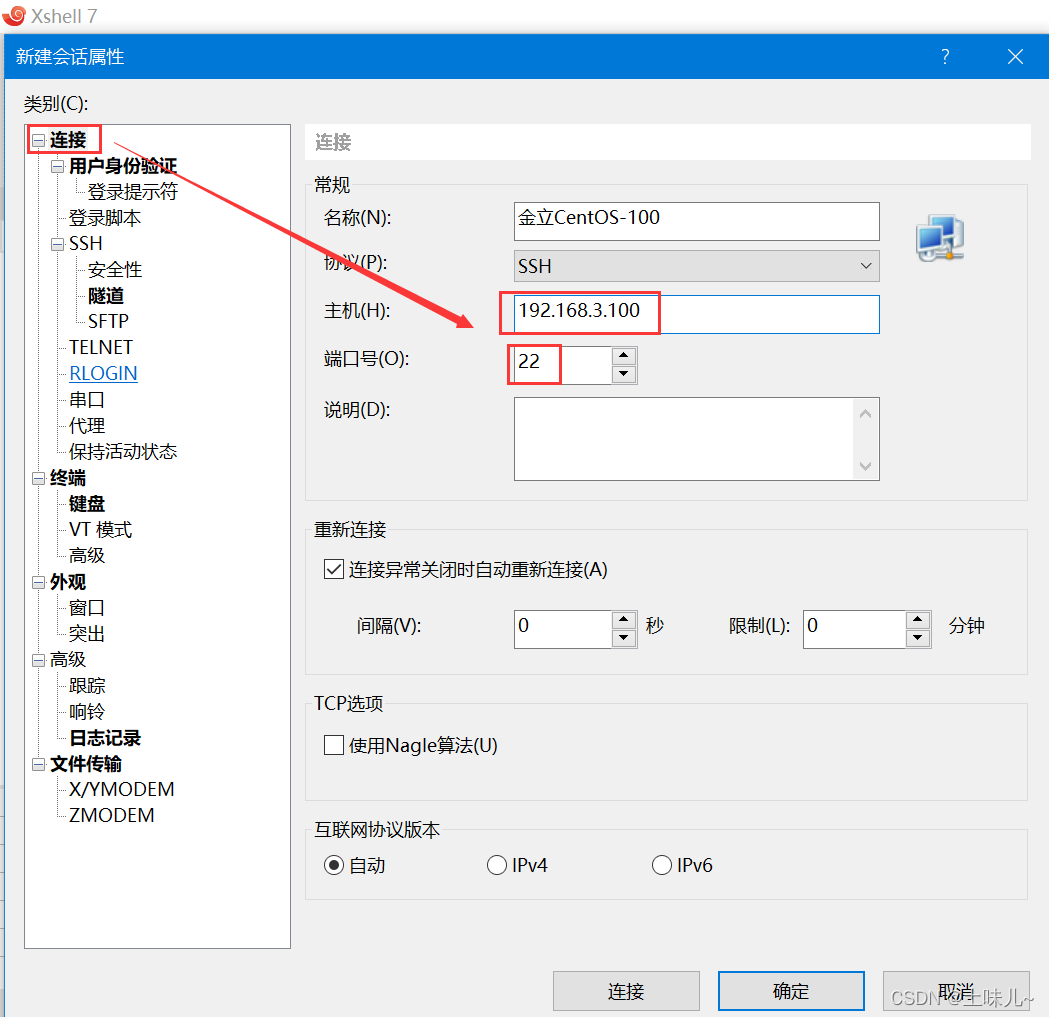The image size is (1049, 1017).
Task: Select 窗口 tree item
Action: (x=87, y=608)
